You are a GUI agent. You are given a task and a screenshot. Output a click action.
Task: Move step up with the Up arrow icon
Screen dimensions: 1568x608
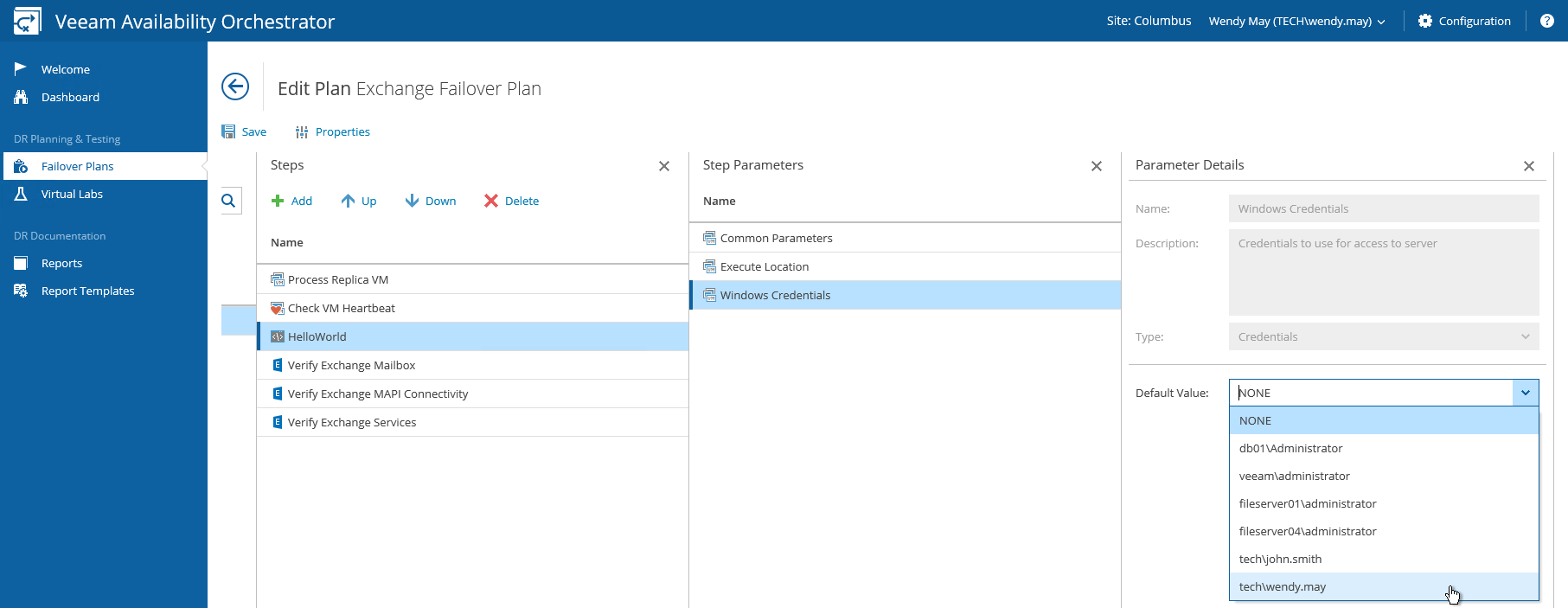point(348,201)
